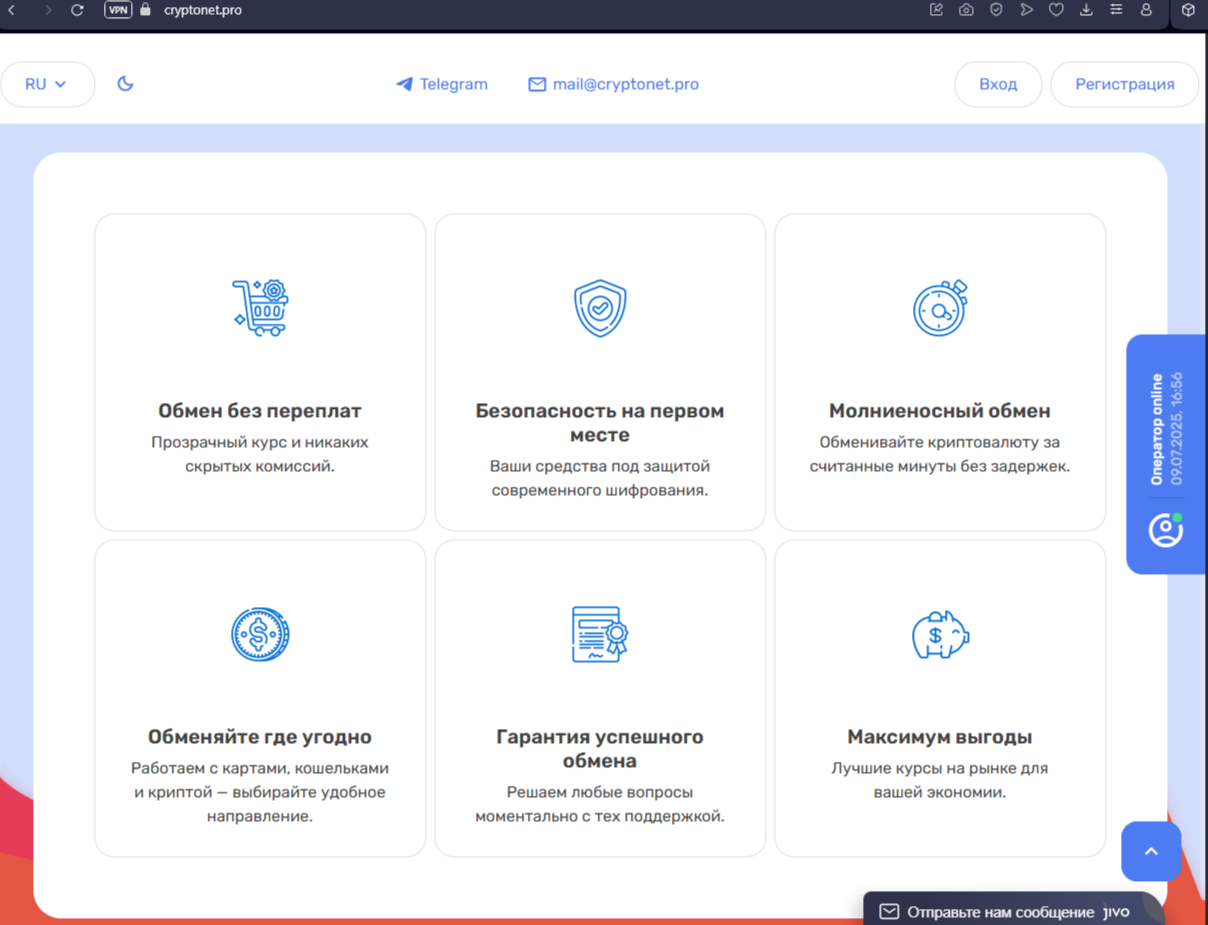The image size is (1208, 925).
Task: Click the stopwatch icon for fast exchange
Action: click(940, 308)
